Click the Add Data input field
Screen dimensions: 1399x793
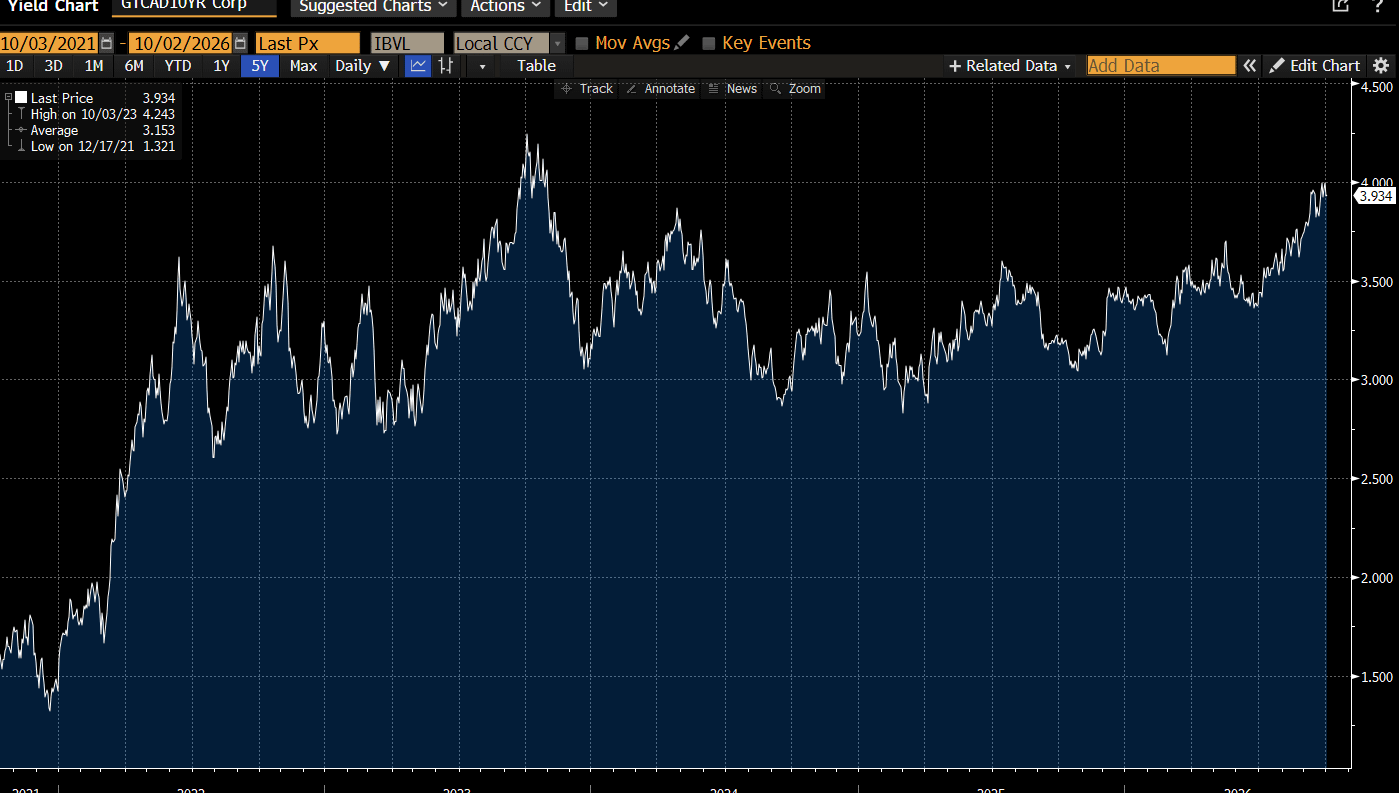pyautogui.click(x=1161, y=66)
